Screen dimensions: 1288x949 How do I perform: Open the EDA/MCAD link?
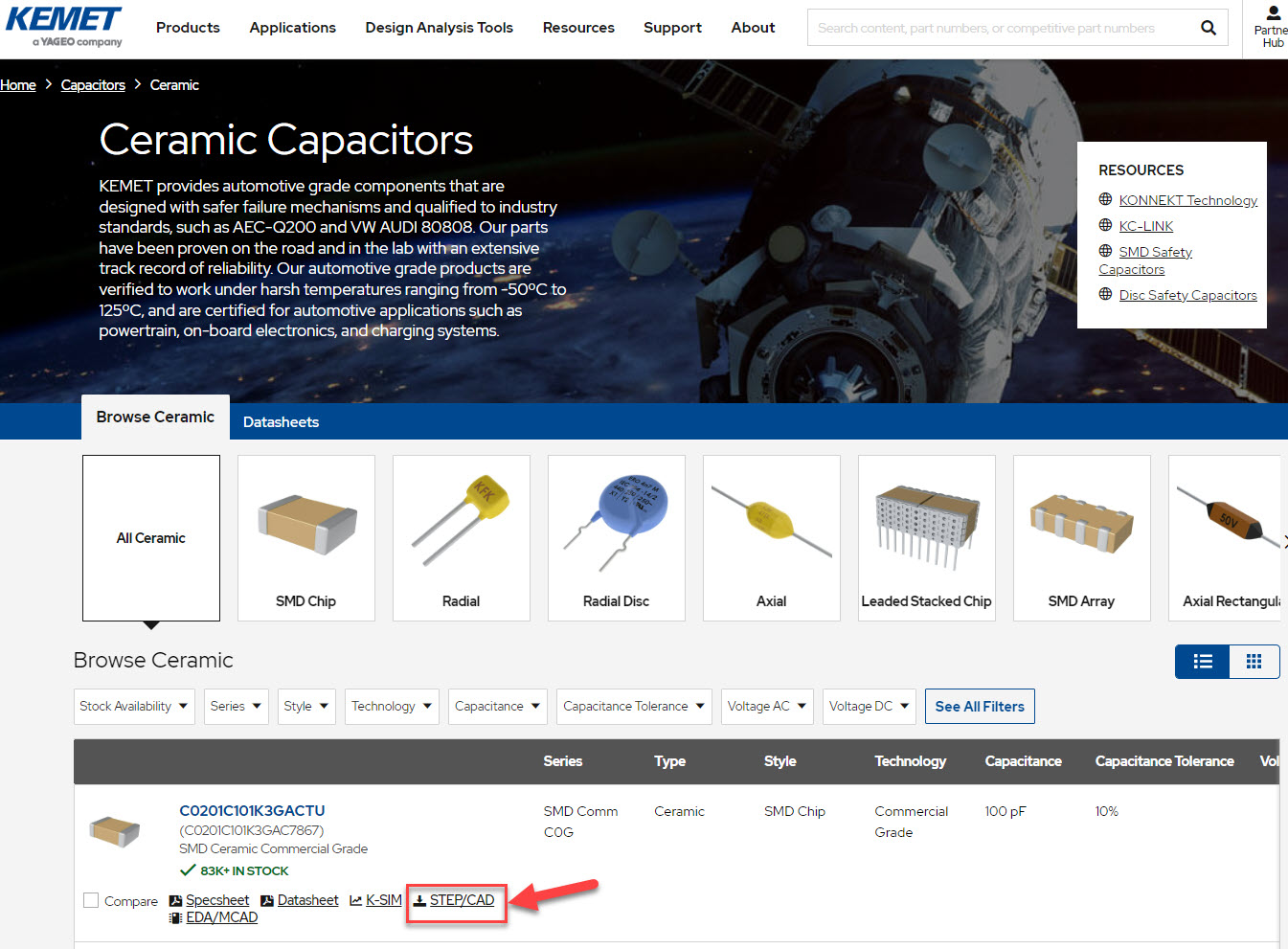coord(222,917)
